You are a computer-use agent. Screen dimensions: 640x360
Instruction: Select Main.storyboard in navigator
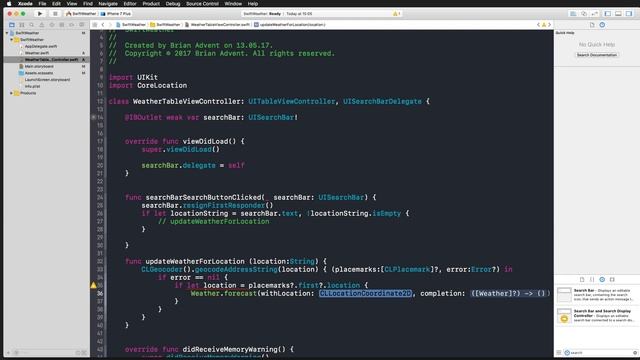(39, 66)
